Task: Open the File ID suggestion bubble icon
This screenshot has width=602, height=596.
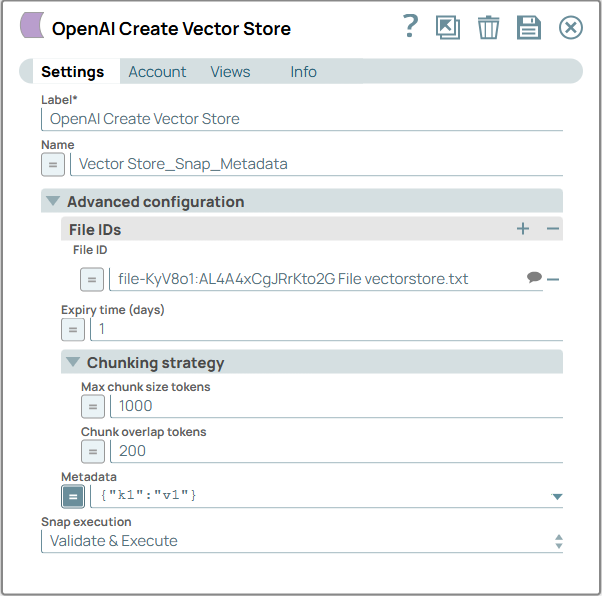Action: click(x=534, y=277)
